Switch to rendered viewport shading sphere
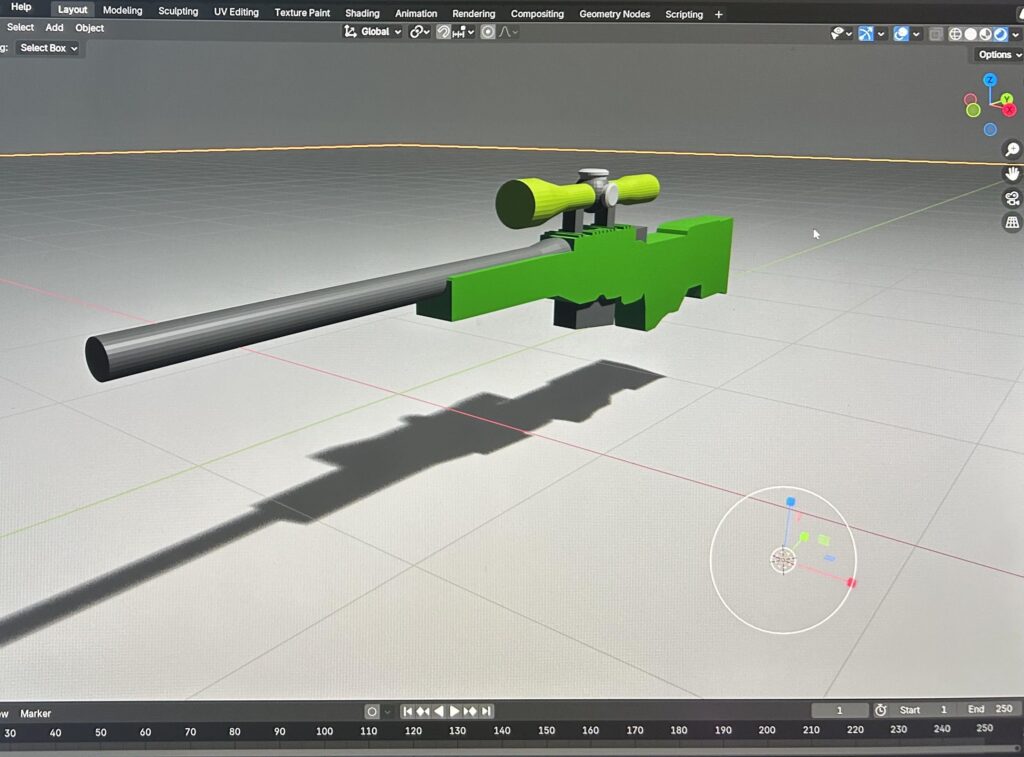The height and width of the screenshot is (757, 1024). 999,33
